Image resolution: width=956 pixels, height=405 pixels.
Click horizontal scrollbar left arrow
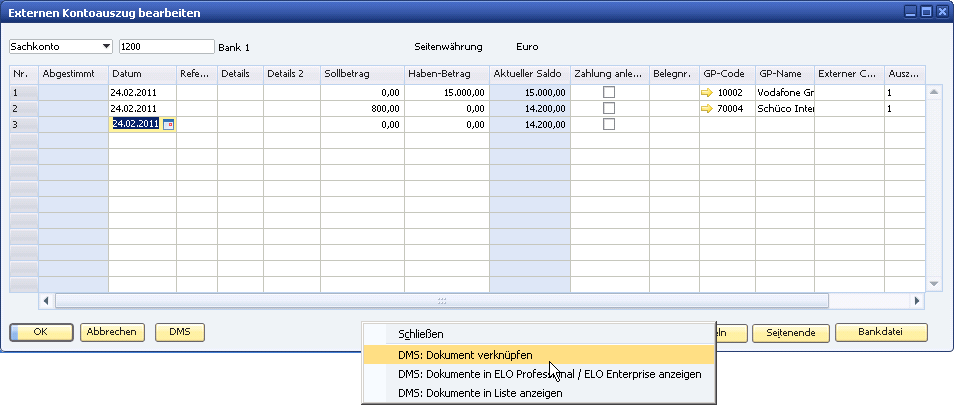[46, 301]
